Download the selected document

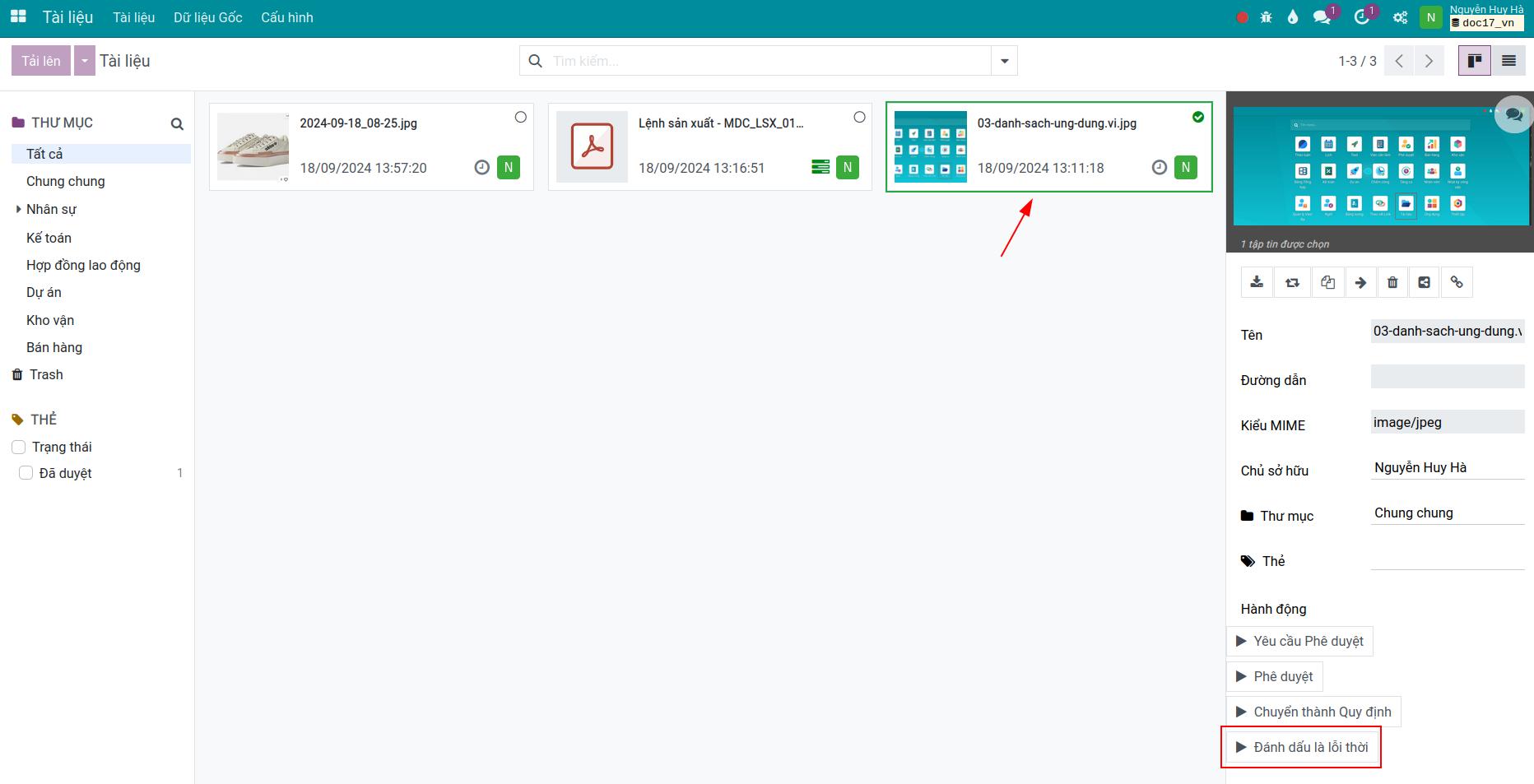point(1257,282)
